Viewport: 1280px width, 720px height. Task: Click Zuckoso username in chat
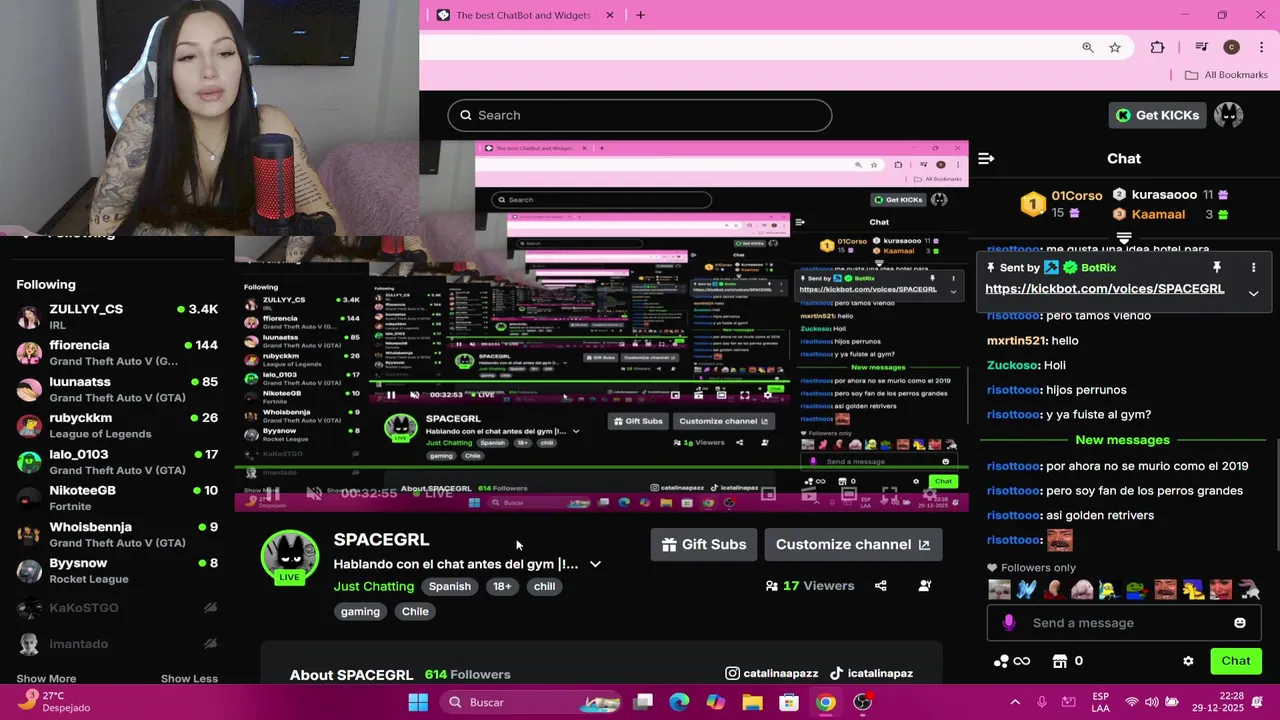1012,365
